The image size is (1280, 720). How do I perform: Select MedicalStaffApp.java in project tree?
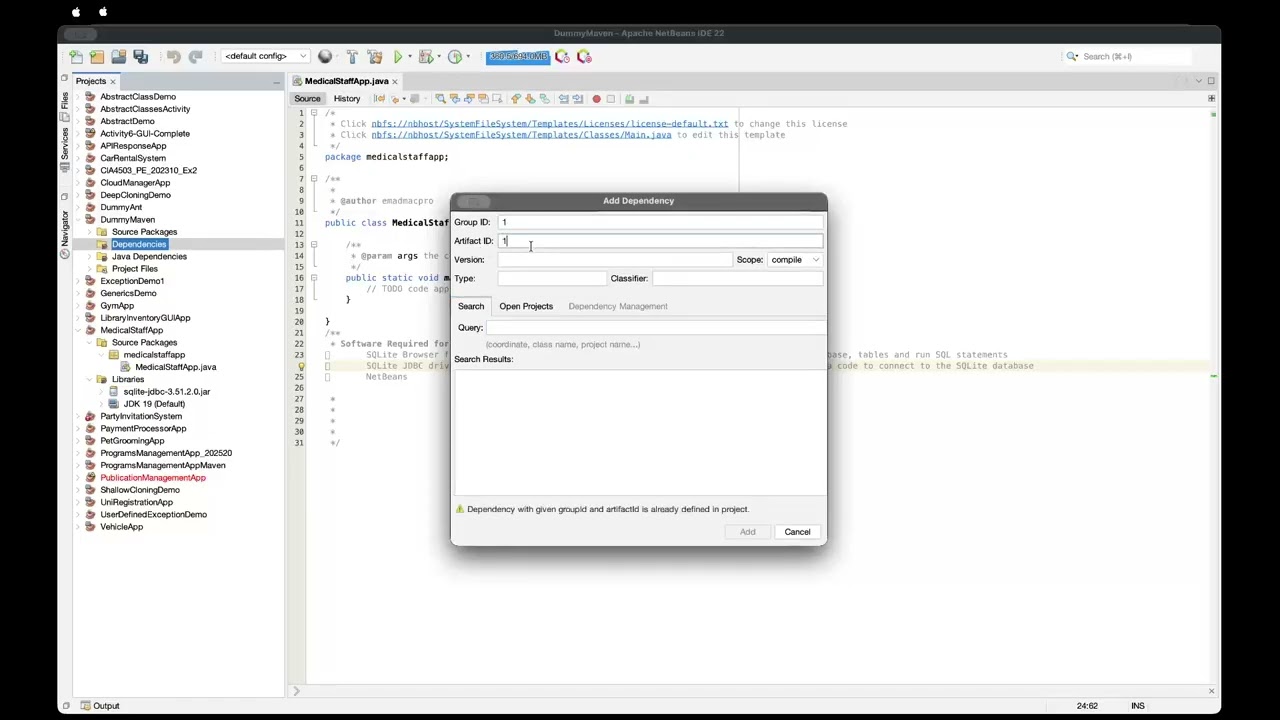click(175, 367)
